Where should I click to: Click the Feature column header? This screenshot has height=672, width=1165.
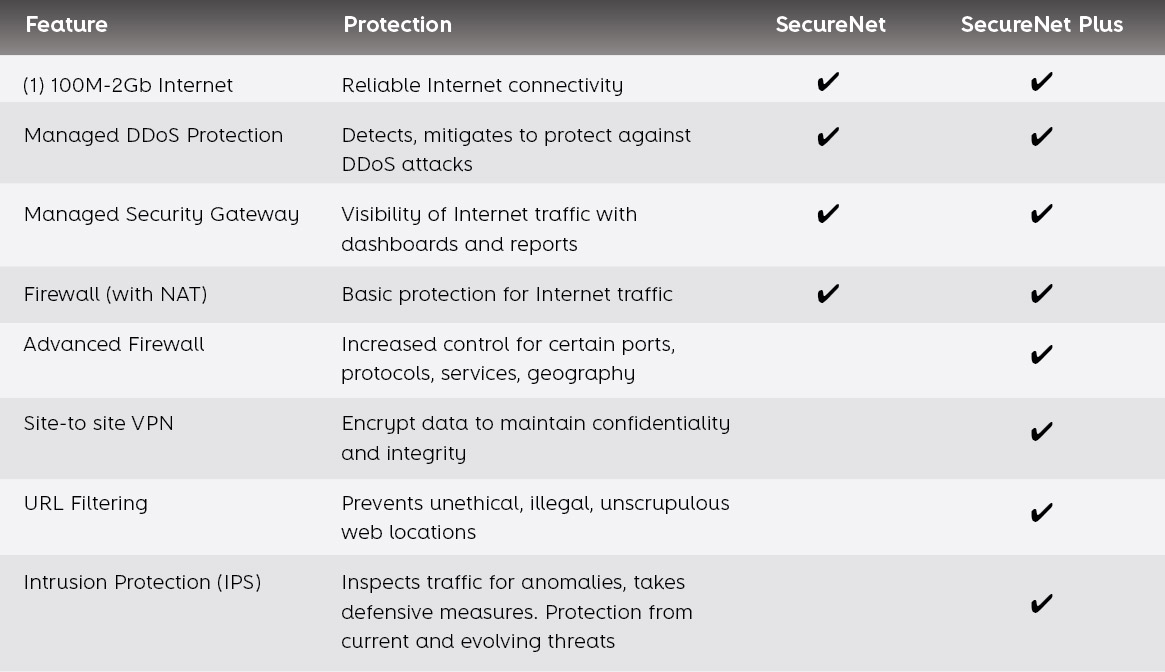tap(66, 25)
